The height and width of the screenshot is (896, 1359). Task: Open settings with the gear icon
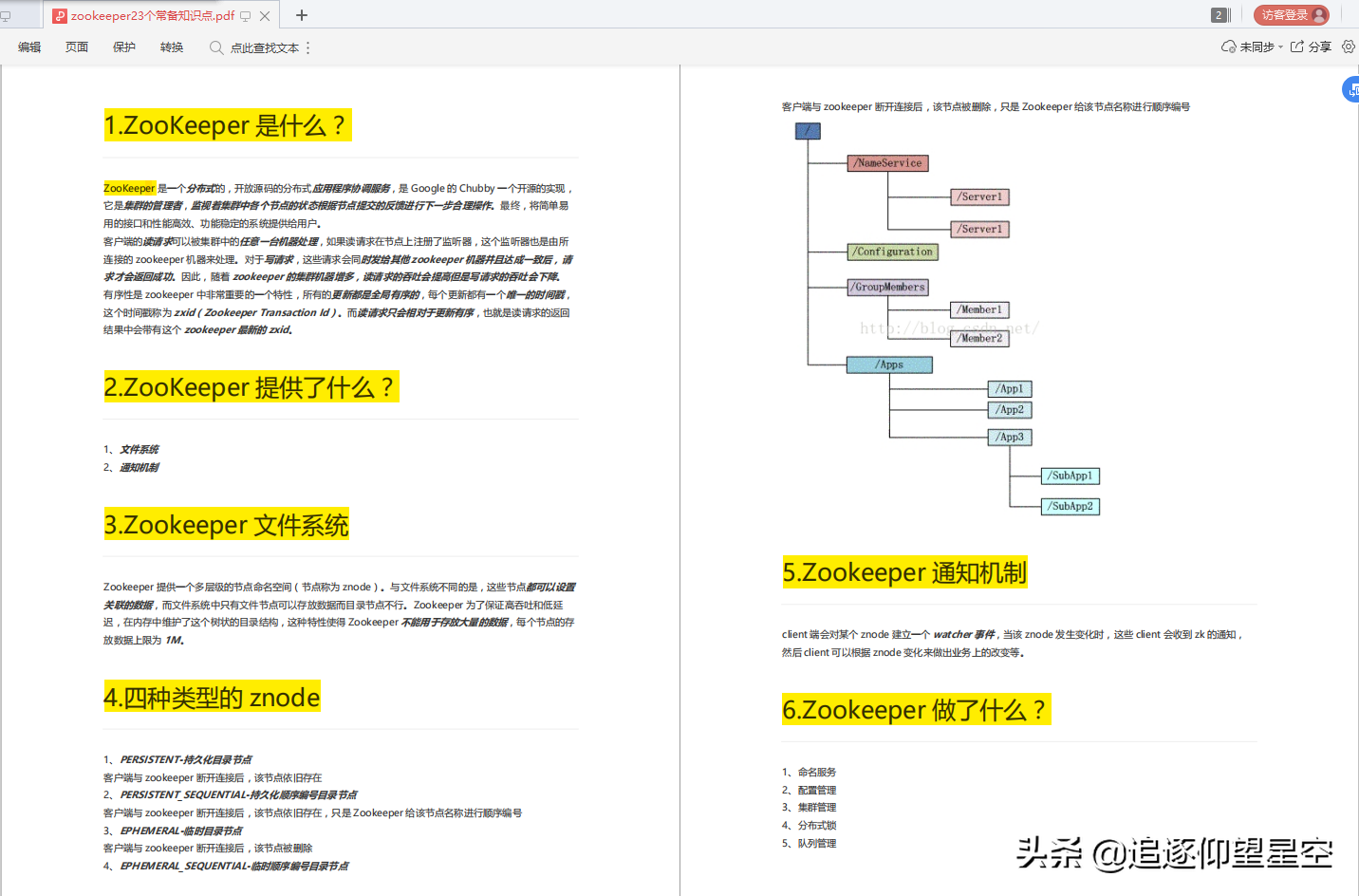1349,47
